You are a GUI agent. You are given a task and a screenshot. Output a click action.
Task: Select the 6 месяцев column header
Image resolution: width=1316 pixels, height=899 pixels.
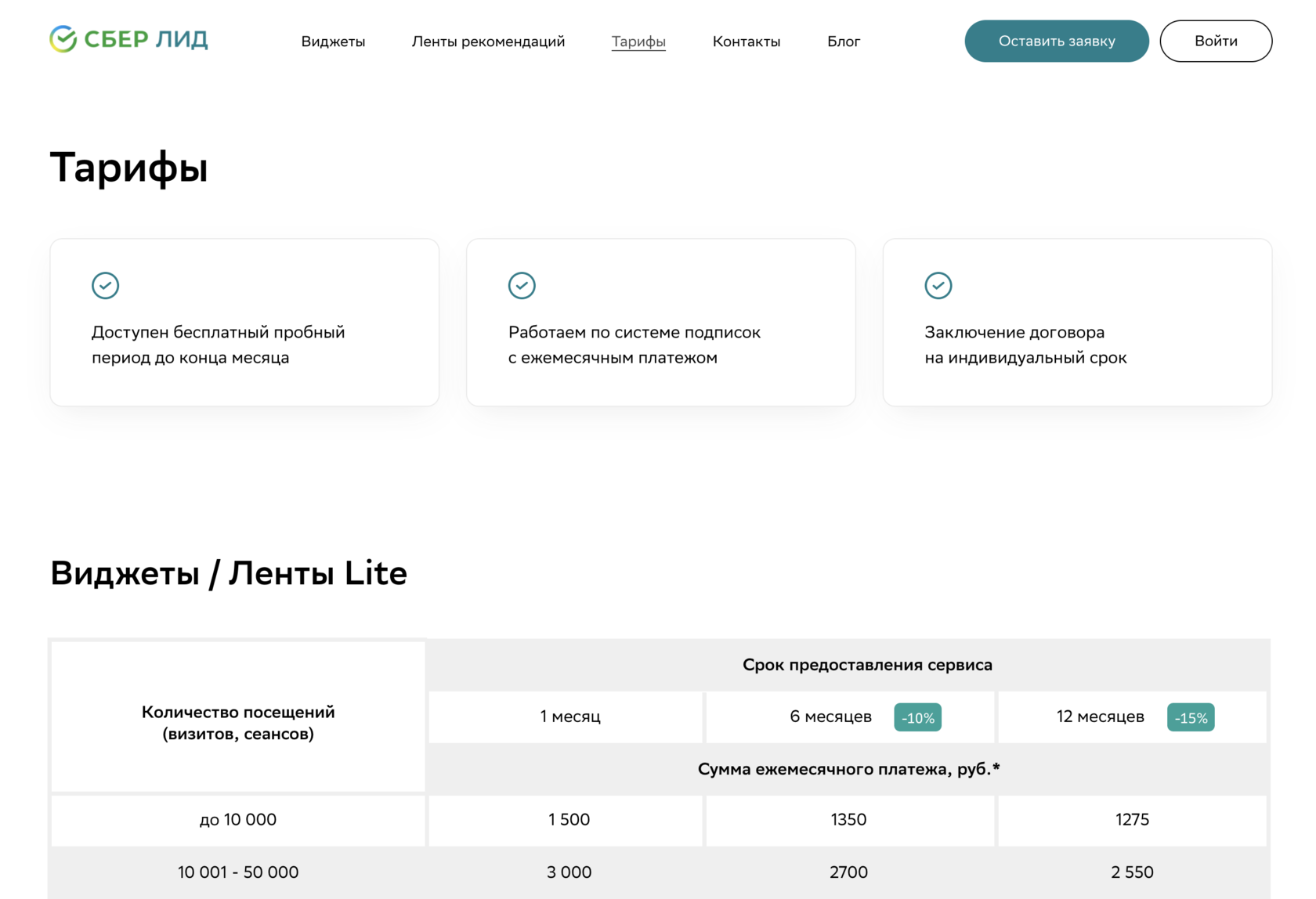click(850, 717)
